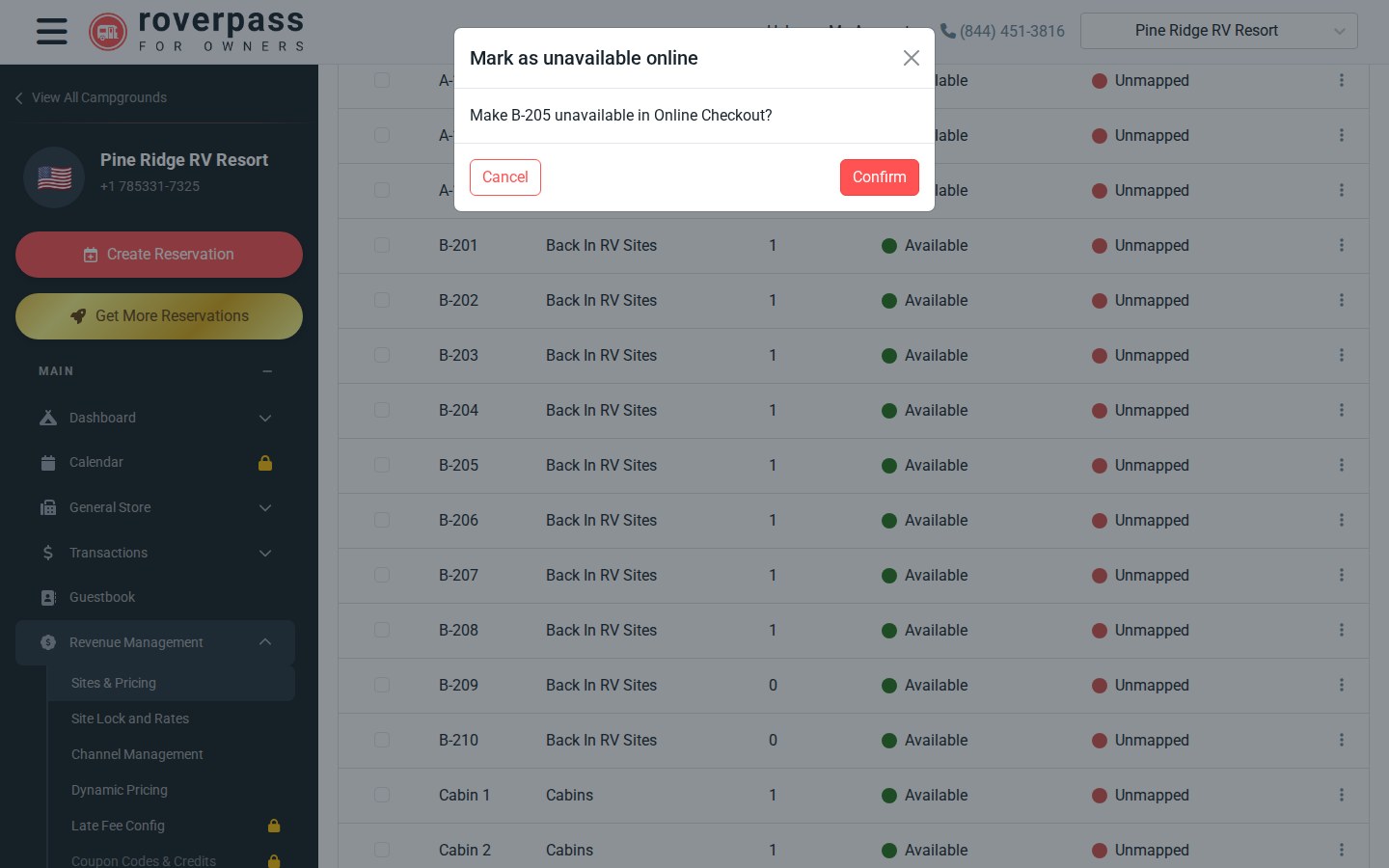Open the B-201 row options menu
1389x868 pixels.
point(1341,245)
